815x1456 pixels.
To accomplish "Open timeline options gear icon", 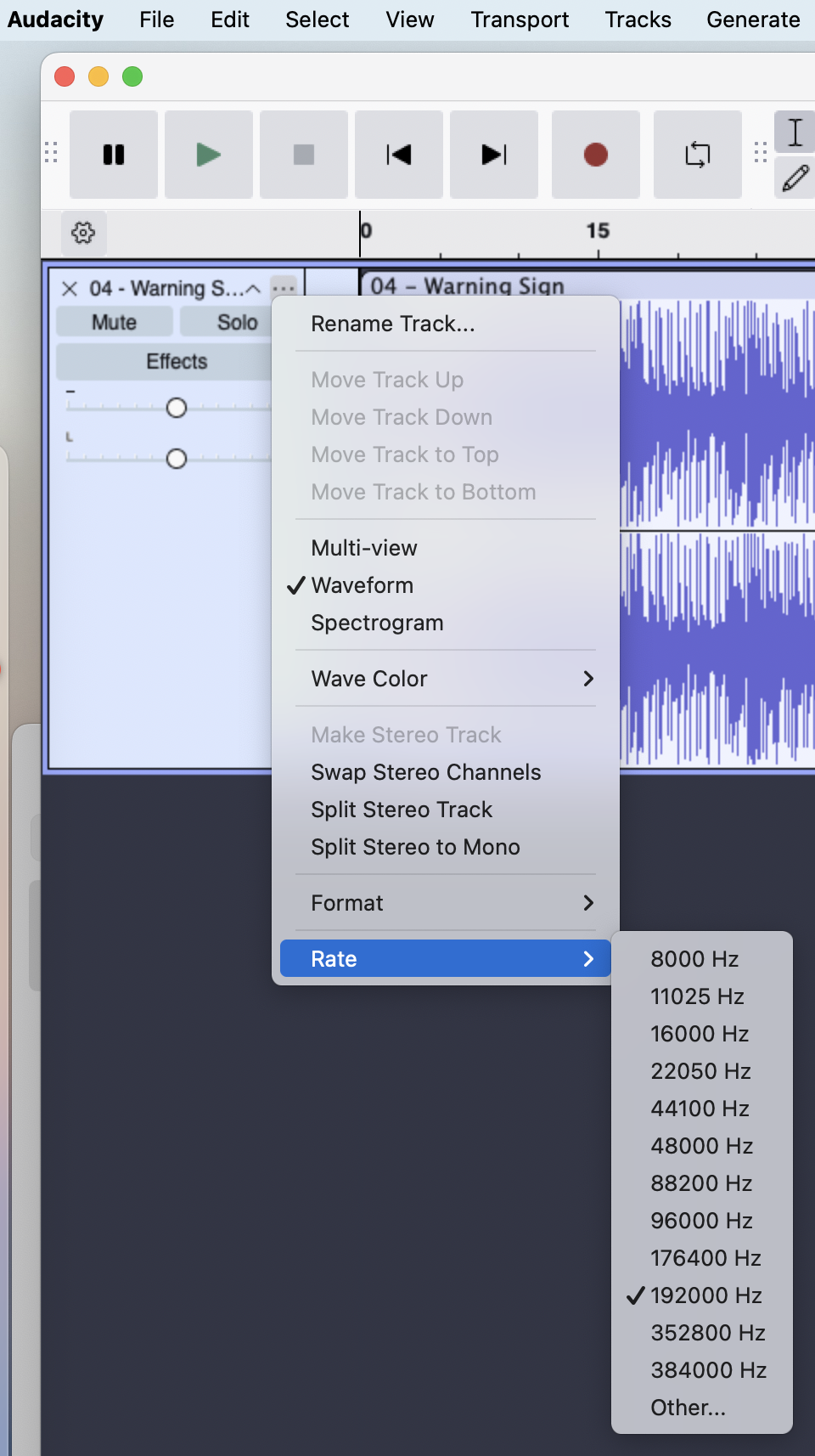I will tap(83, 233).
